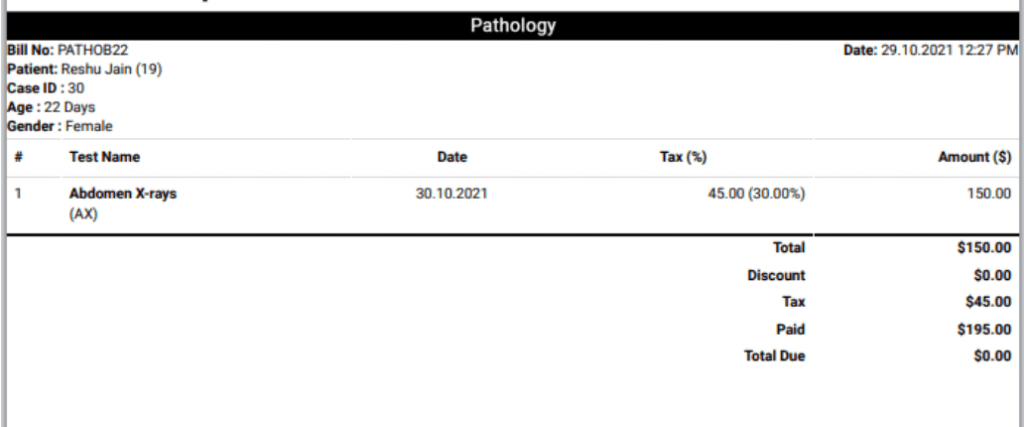1024x427 pixels.
Task: Click the Discount value $0.00
Action: point(993,276)
